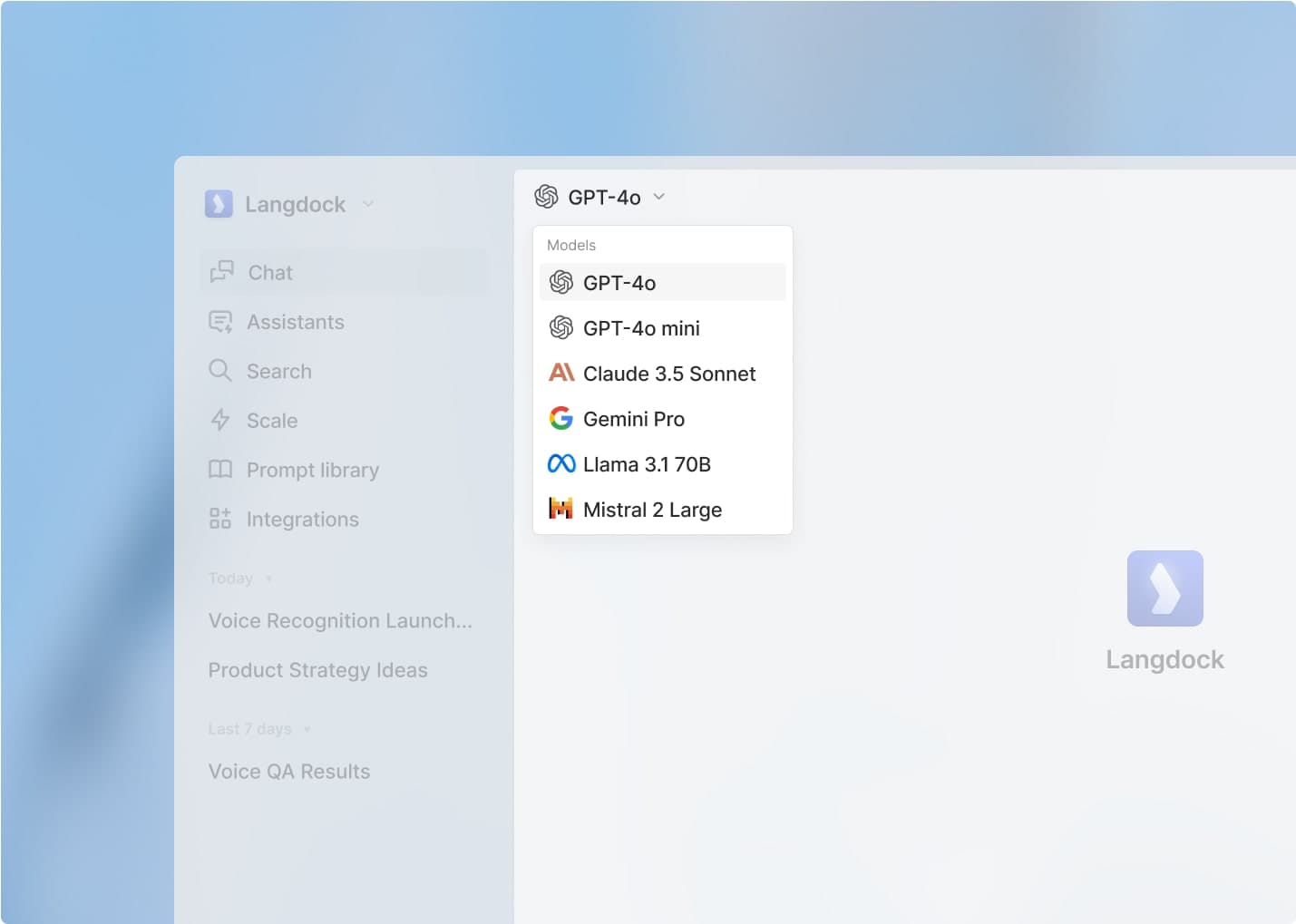Click the Google logo beside Gemini Pro
The width and height of the screenshot is (1296, 924).
[561, 418]
